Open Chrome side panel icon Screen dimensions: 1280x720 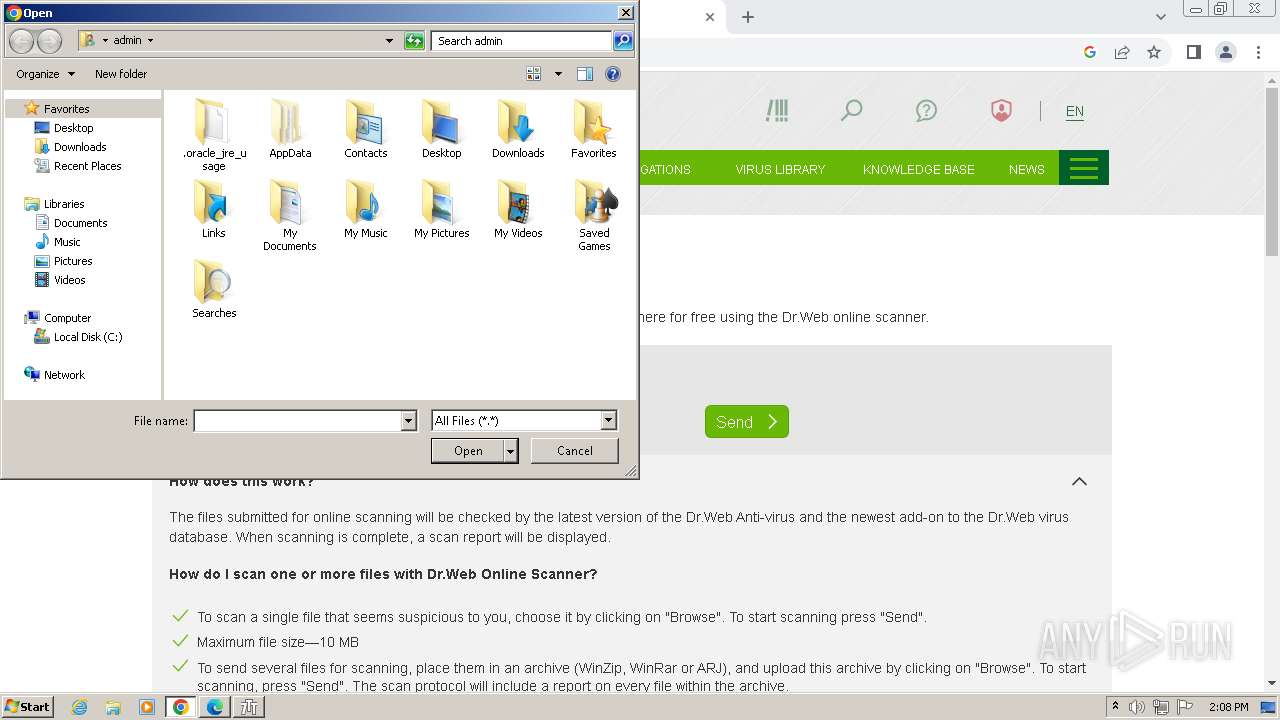click(x=1193, y=52)
